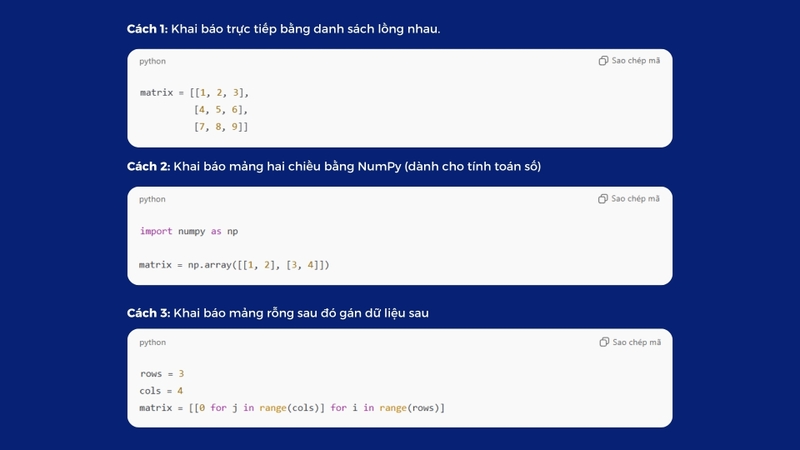Click the "Cách 2" heading about NumPy
Viewport: 800px width, 450px height.
(333, 166)
